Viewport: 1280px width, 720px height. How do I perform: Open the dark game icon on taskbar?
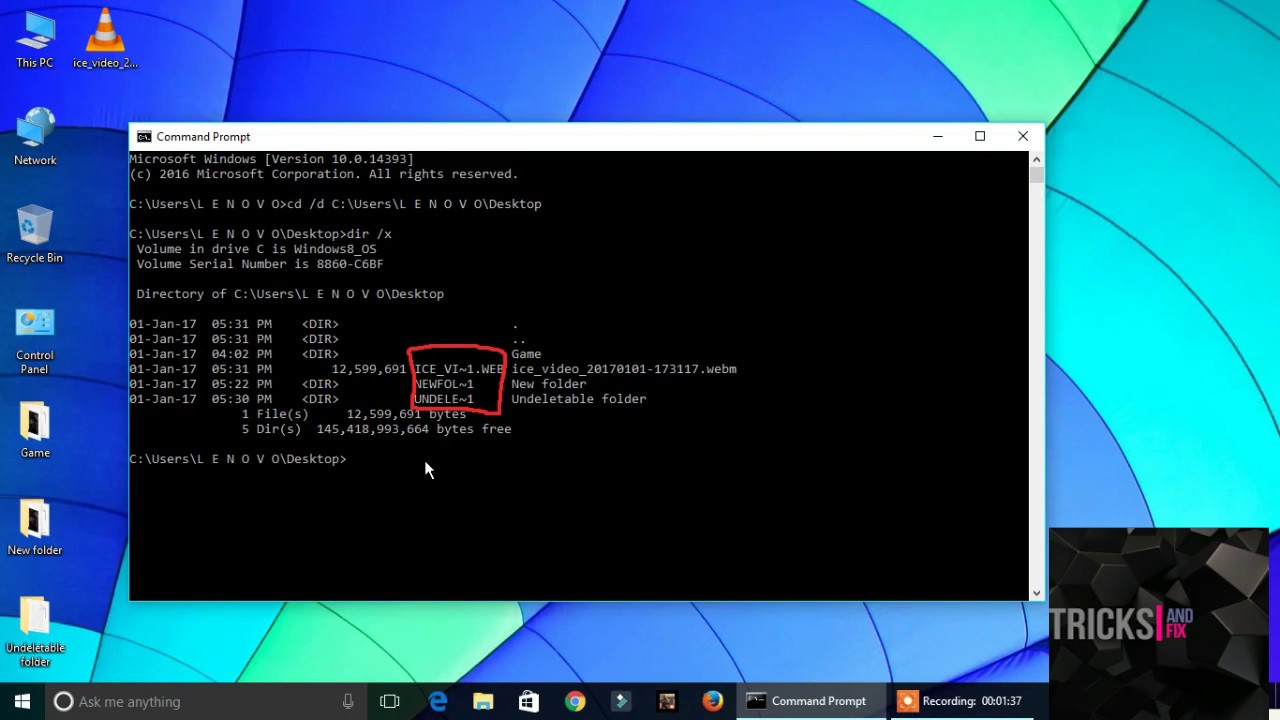[667, 701]
